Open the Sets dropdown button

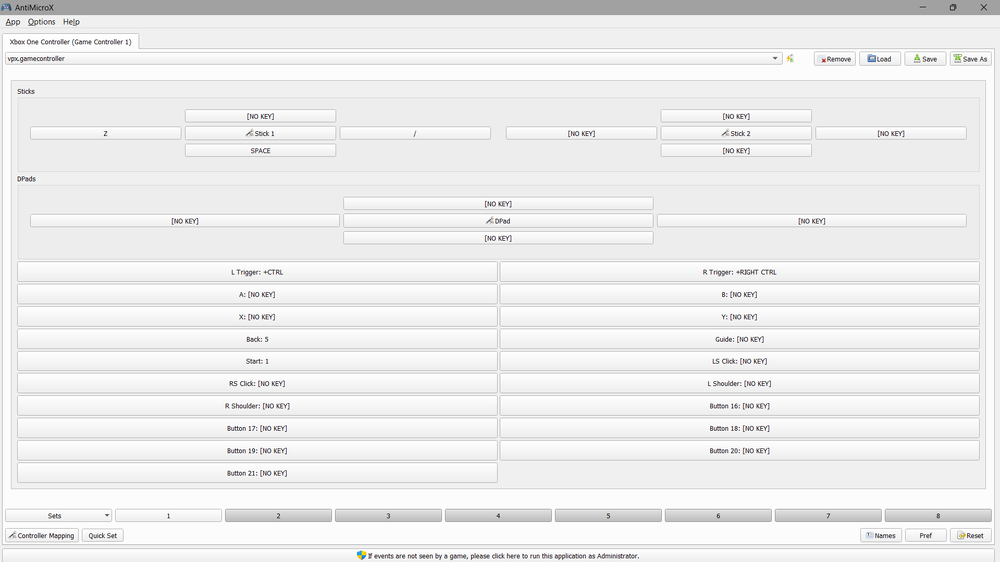(59, 515)
